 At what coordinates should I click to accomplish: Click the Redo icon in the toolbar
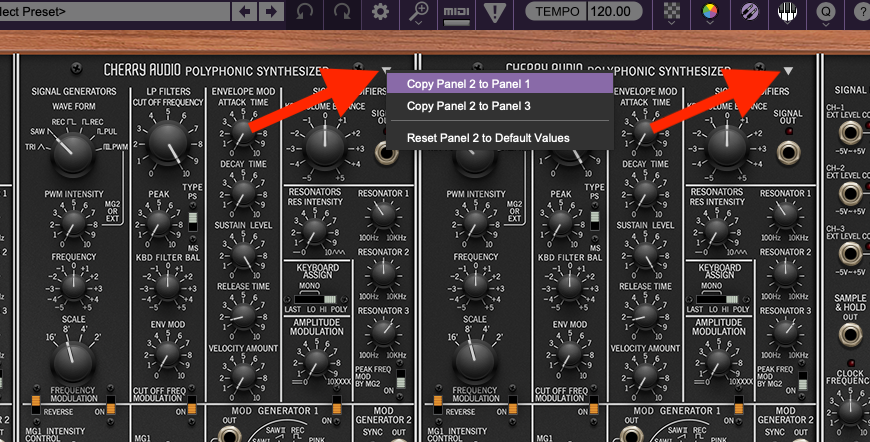[342, 11]
